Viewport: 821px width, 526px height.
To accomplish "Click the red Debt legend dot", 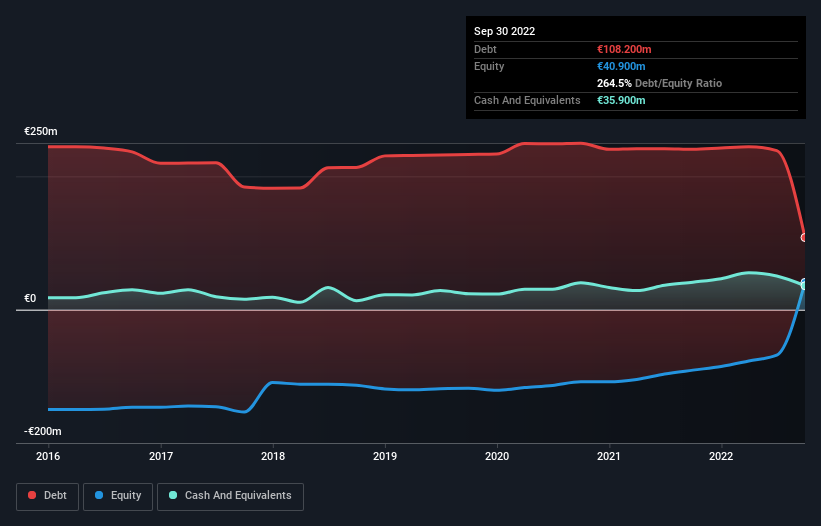I will point(32,495).
